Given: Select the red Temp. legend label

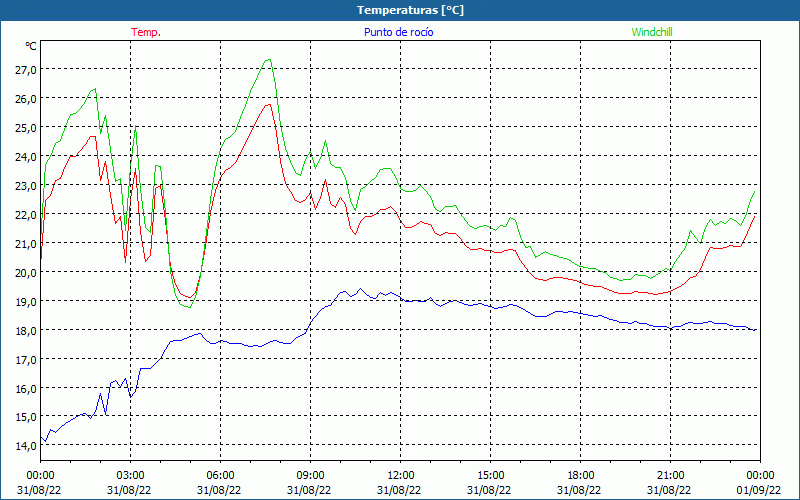Looking at the screenshot, I should tap(146, 32).
